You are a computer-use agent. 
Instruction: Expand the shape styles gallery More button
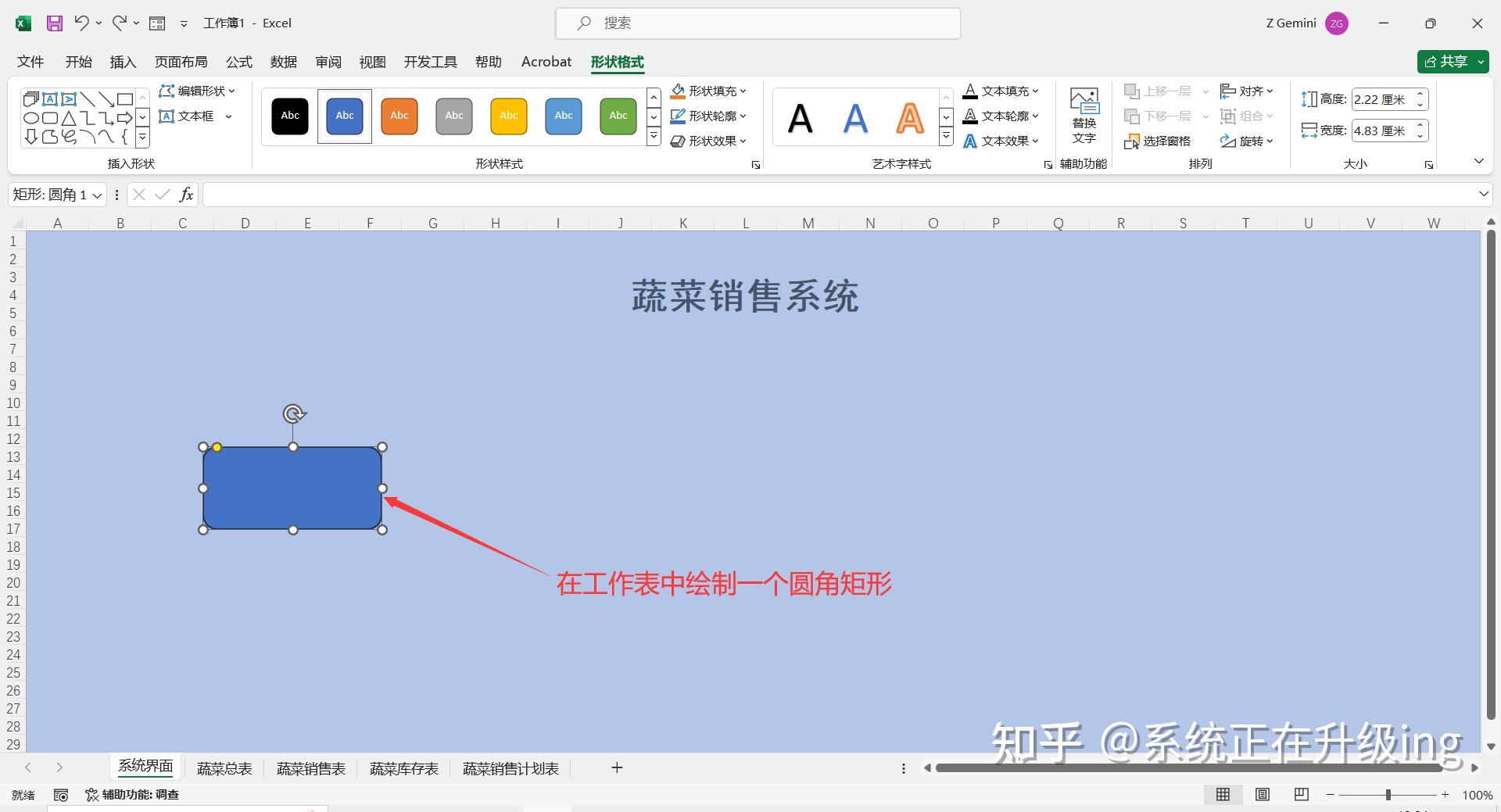tap(654, 138)
